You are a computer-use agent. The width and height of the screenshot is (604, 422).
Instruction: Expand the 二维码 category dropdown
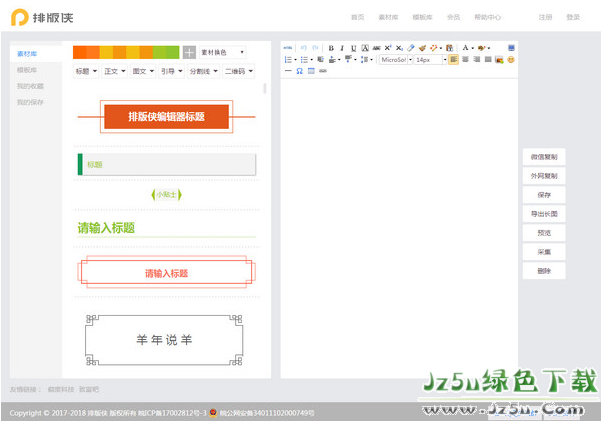239,71
